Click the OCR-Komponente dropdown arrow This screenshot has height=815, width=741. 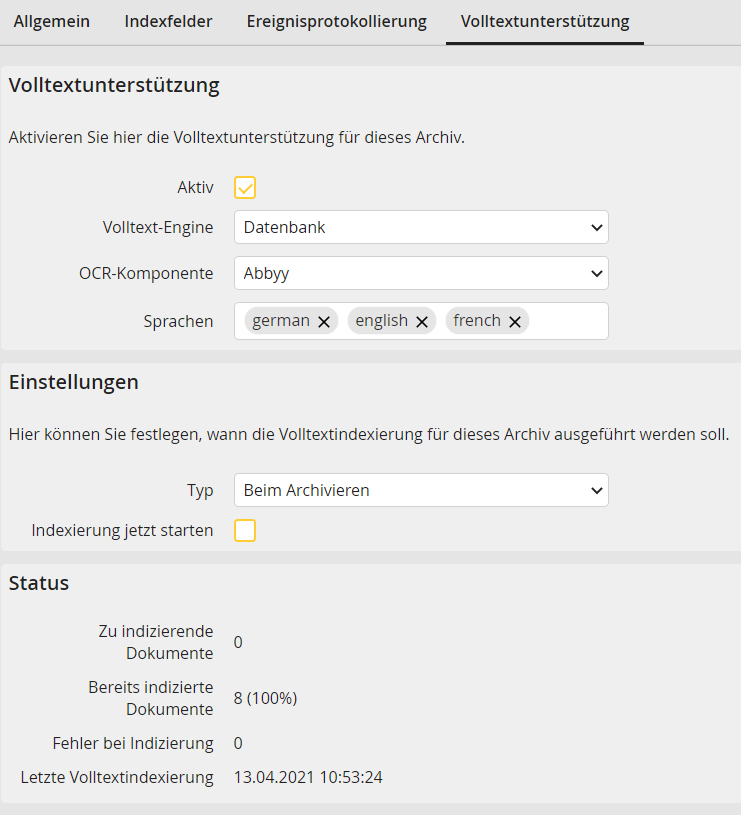[x=595, y=273]
